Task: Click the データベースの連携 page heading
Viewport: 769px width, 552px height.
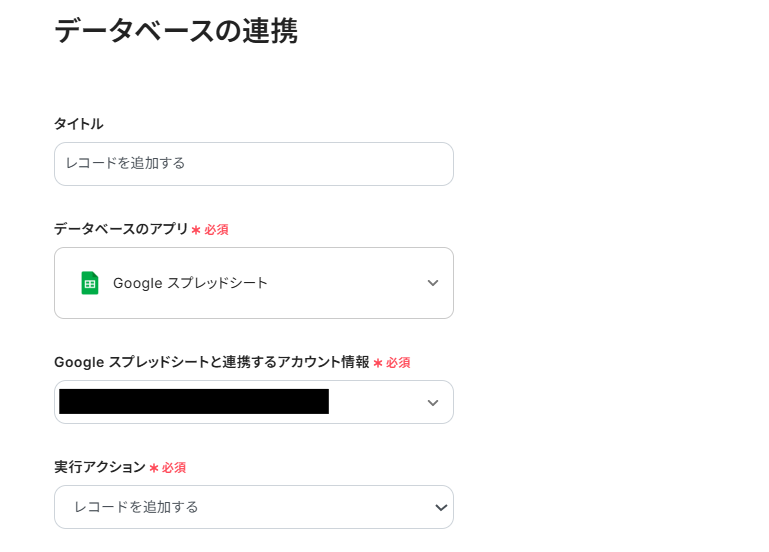Action: click(x=176, y=31)
